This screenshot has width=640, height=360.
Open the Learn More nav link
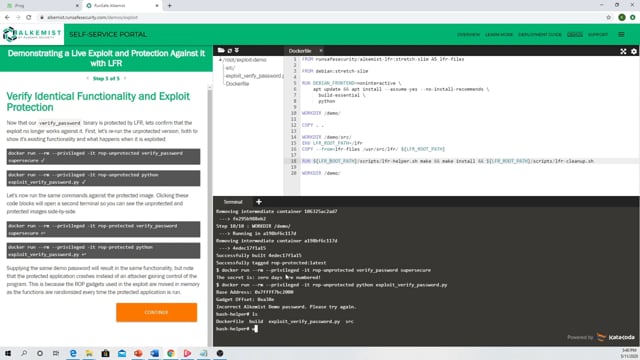(498, 35)
